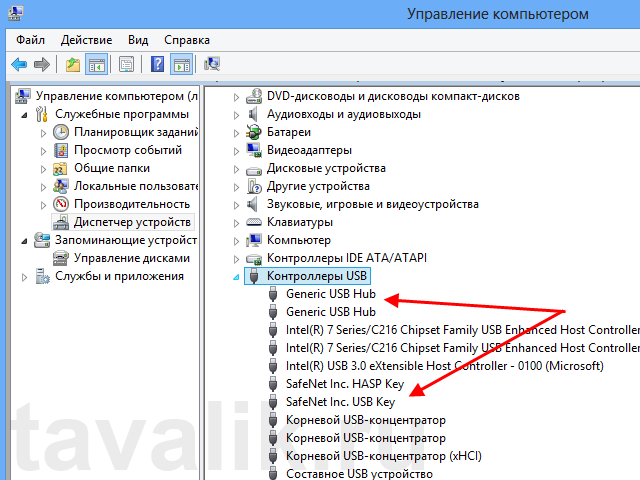Click the Back arrow in toolbar
640x480 pixels.
pyautogui.click(x=18, y=64)
